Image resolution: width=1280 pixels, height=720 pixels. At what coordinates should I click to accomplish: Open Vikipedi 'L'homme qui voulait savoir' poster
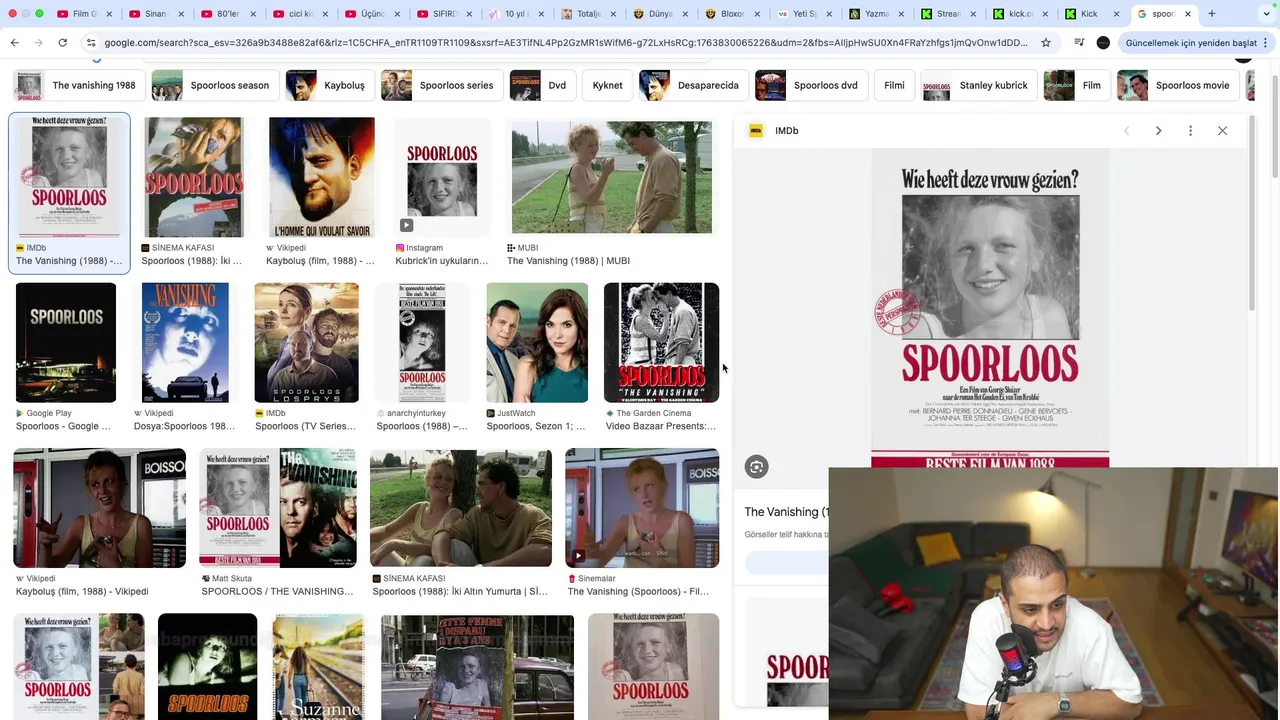click(x=321, y=177)
